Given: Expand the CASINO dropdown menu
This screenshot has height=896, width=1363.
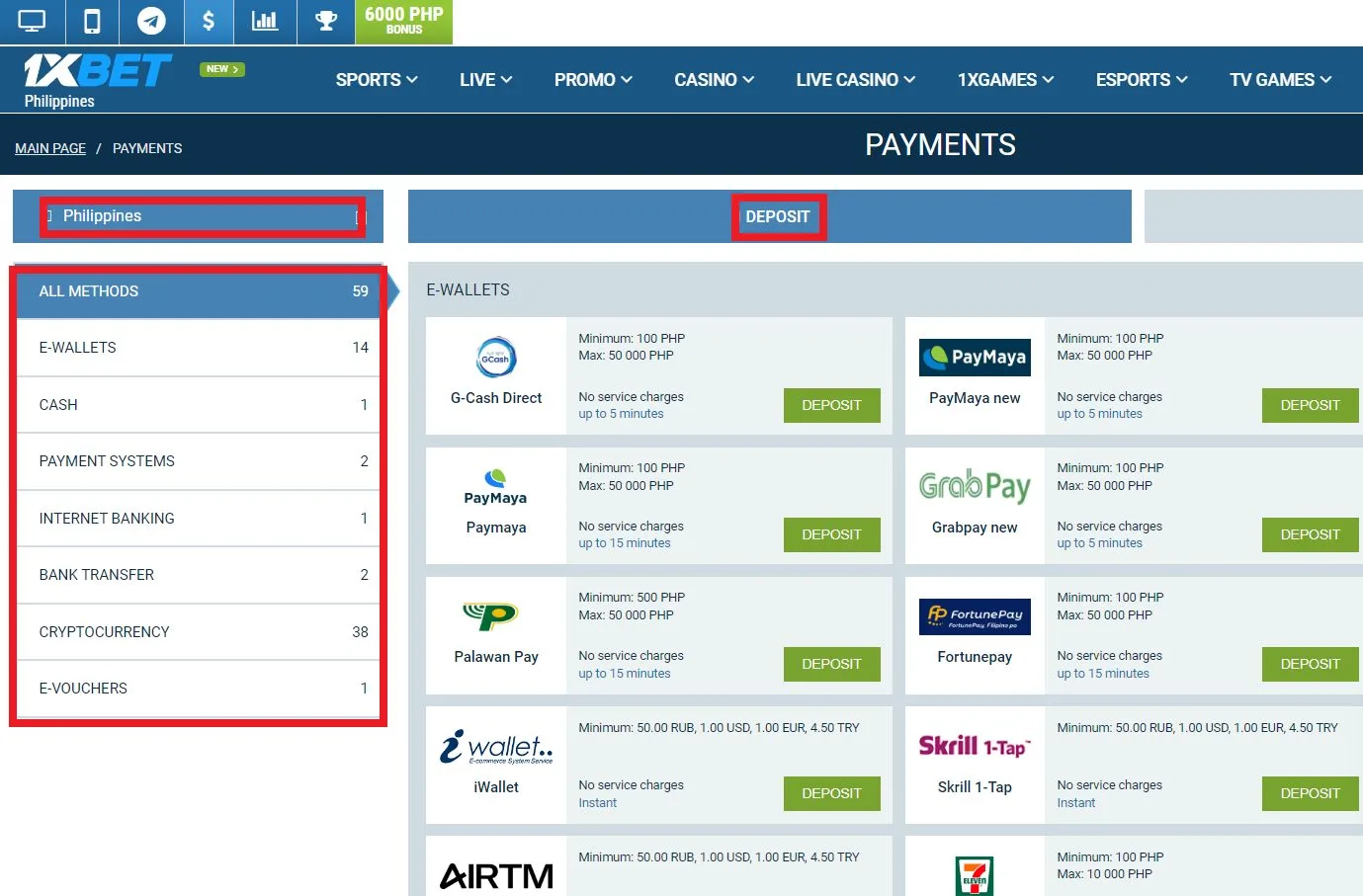Looking at the screenshot, I should [714, 80].
